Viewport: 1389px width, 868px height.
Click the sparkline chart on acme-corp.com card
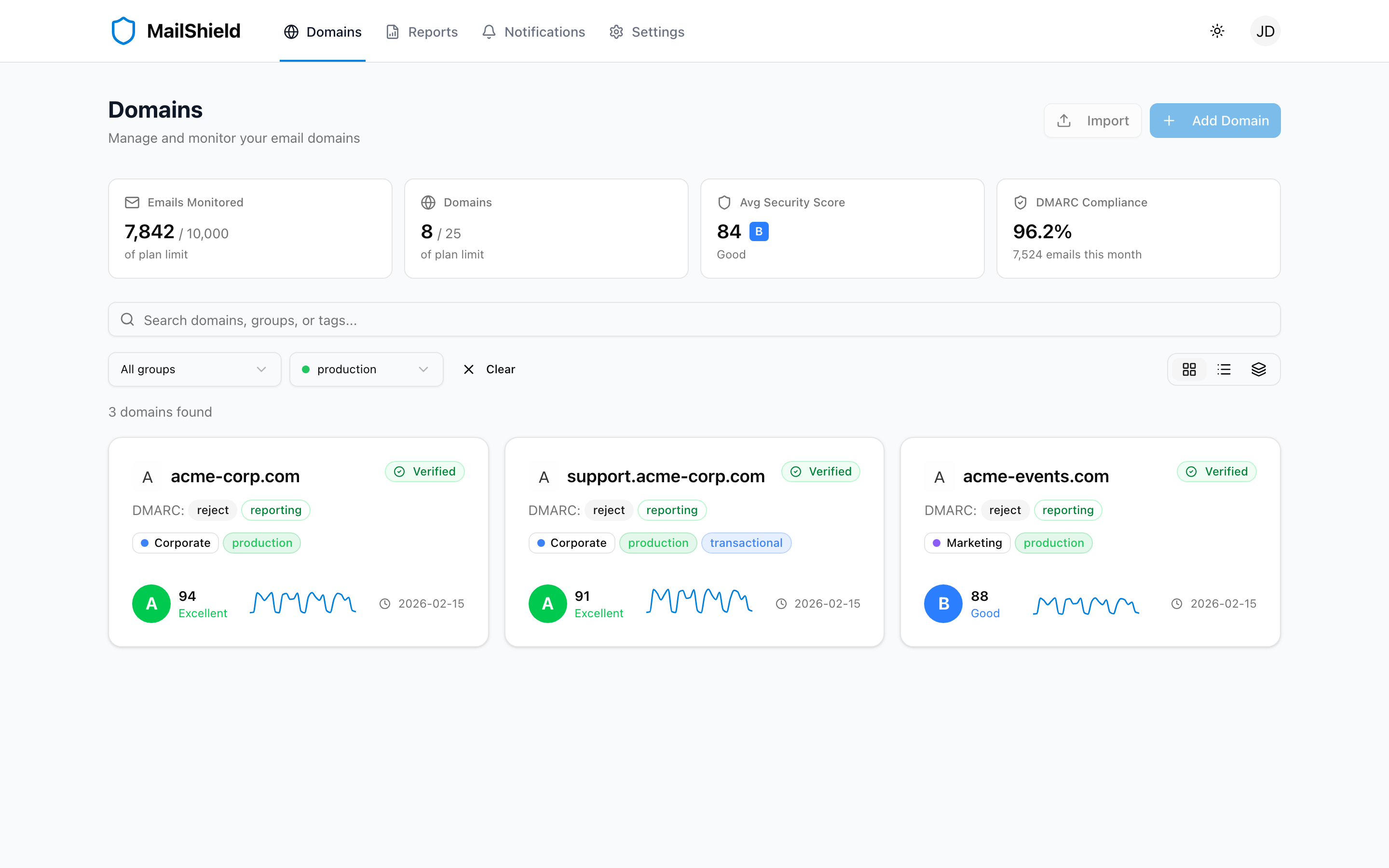[303, 603]
